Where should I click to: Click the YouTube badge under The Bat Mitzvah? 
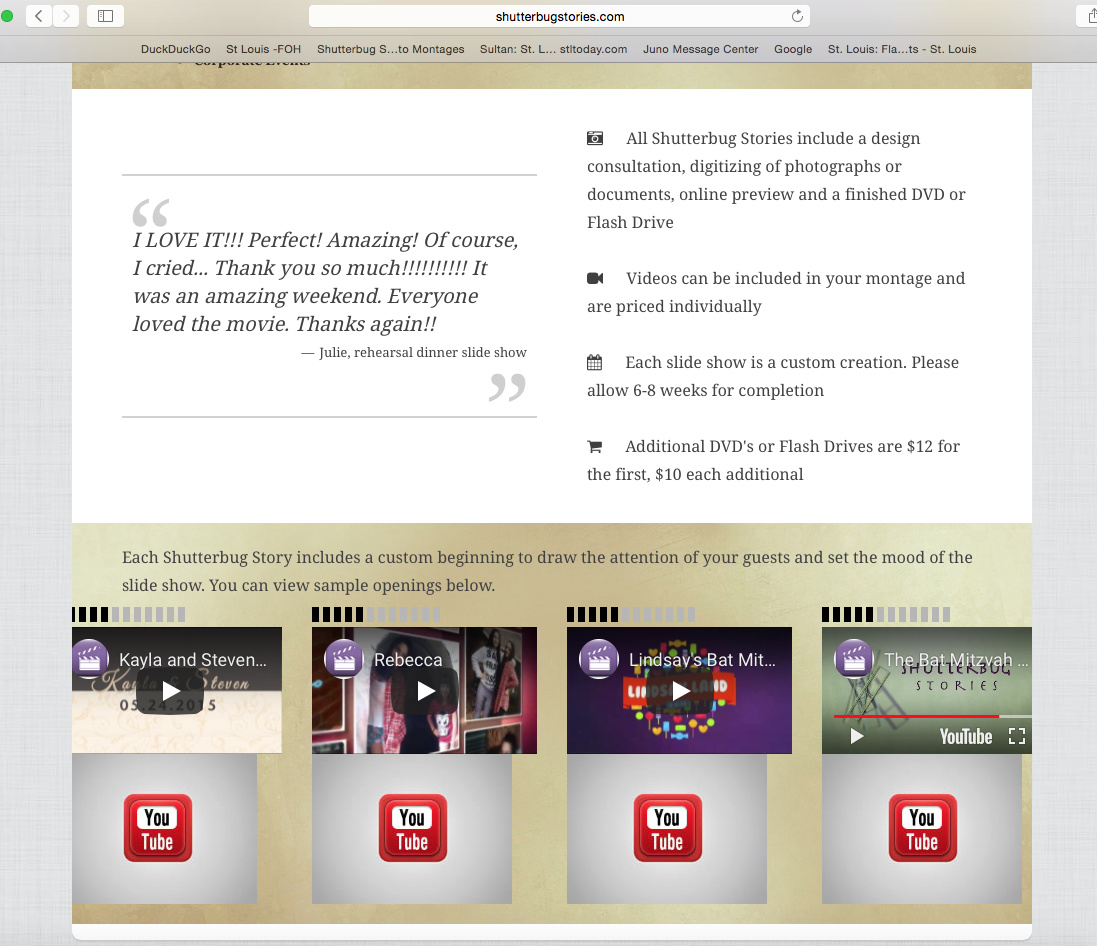923,828
